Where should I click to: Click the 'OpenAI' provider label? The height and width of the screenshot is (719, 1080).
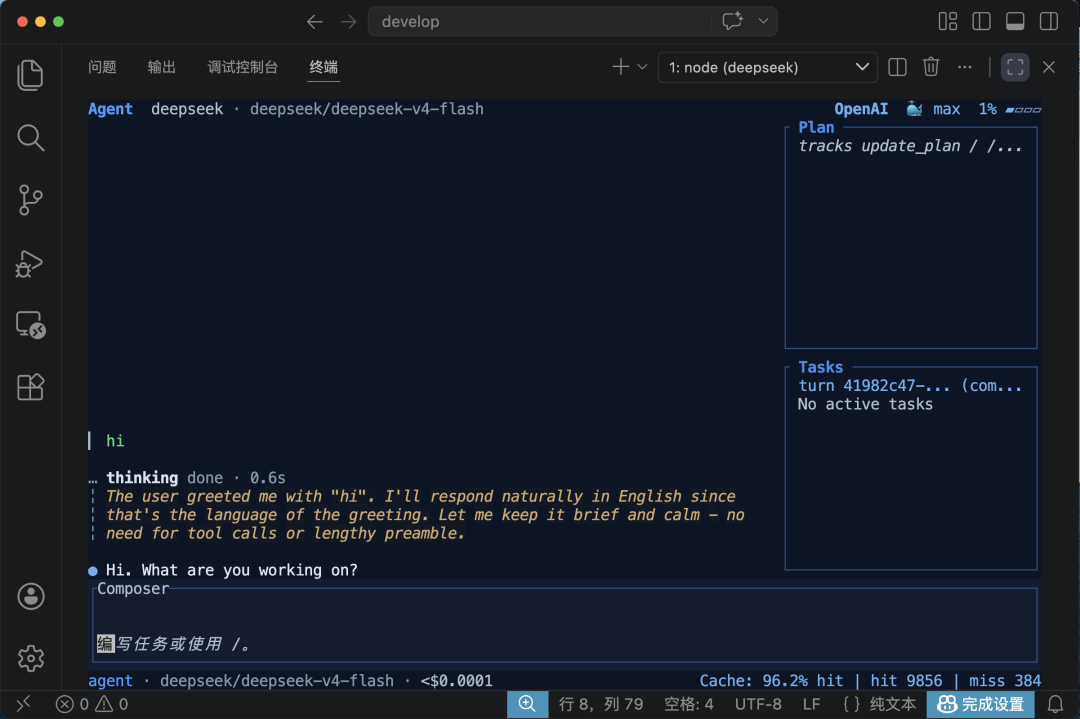tap(861, 109)
